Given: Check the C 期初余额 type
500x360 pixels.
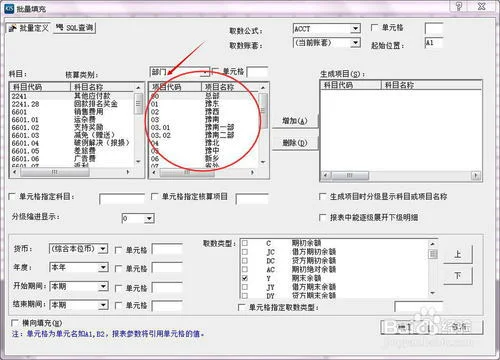Looking at the screenshot, I should pos(245,243).
